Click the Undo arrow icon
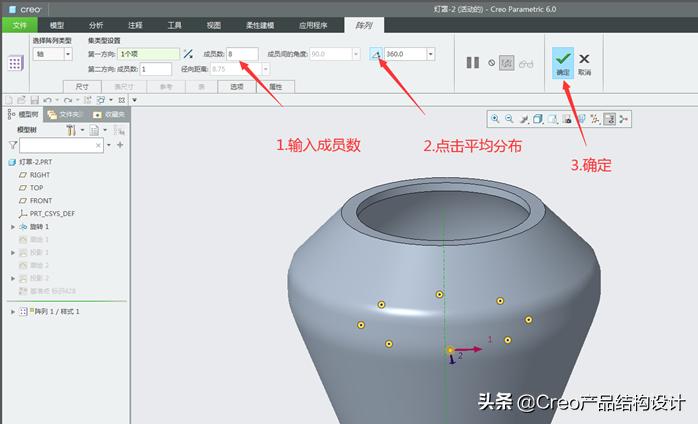698x424 pixels. click(x=47, y=100)
